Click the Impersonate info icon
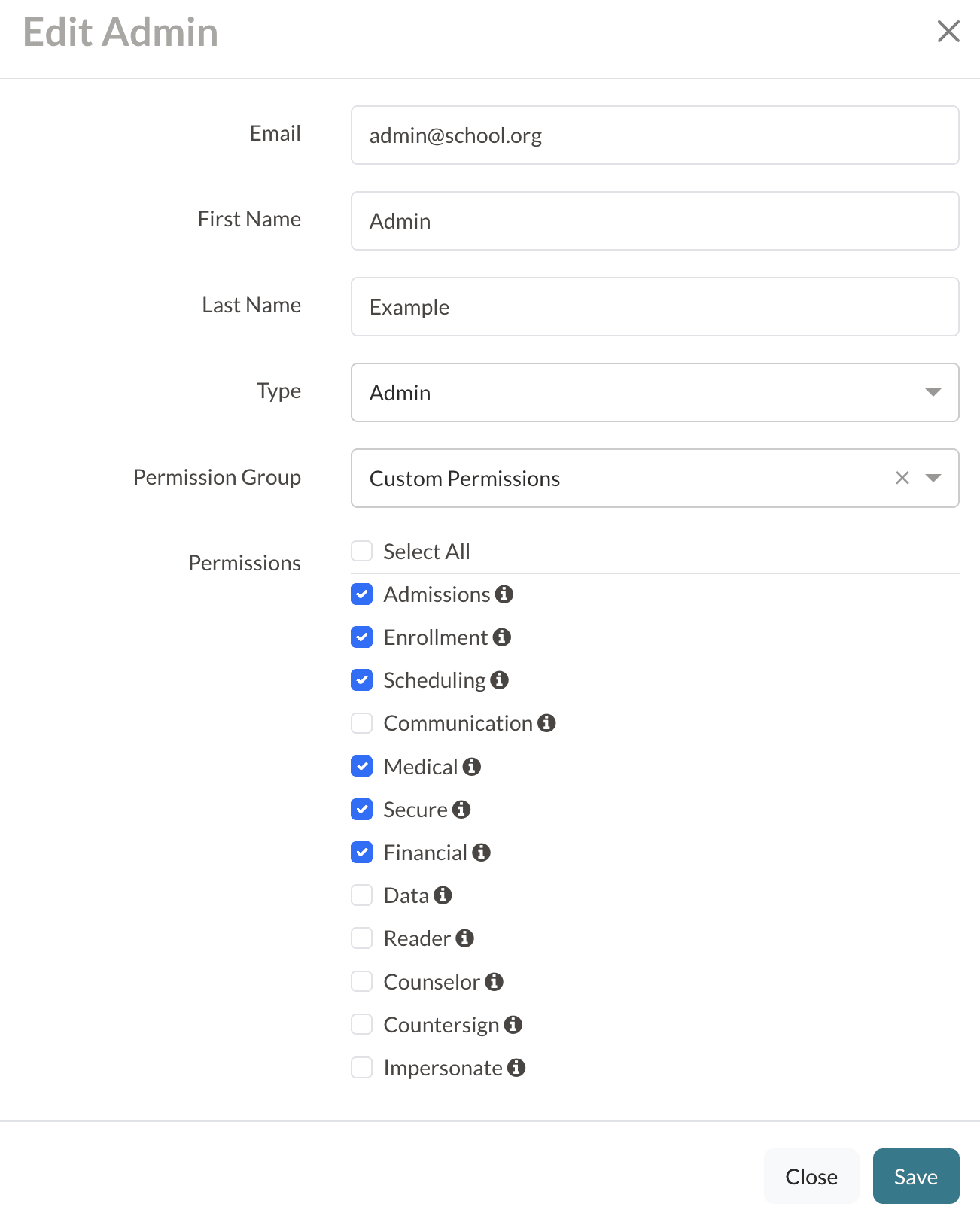This screenshot has width=980, height=1213. click(516, 1068)
